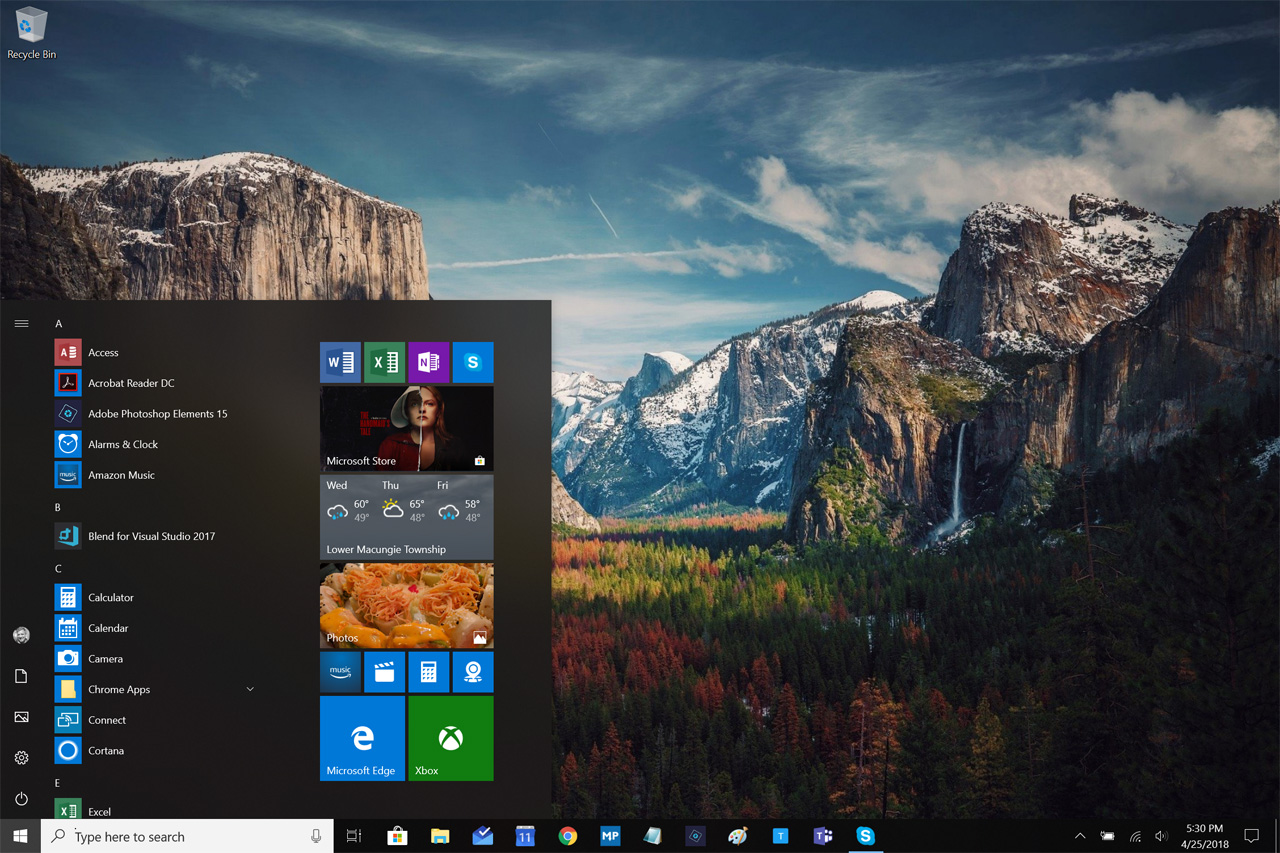Expand the Chrome Apps folder
The height and width of the screenshot is (853, 1280).
click(250, 689)
